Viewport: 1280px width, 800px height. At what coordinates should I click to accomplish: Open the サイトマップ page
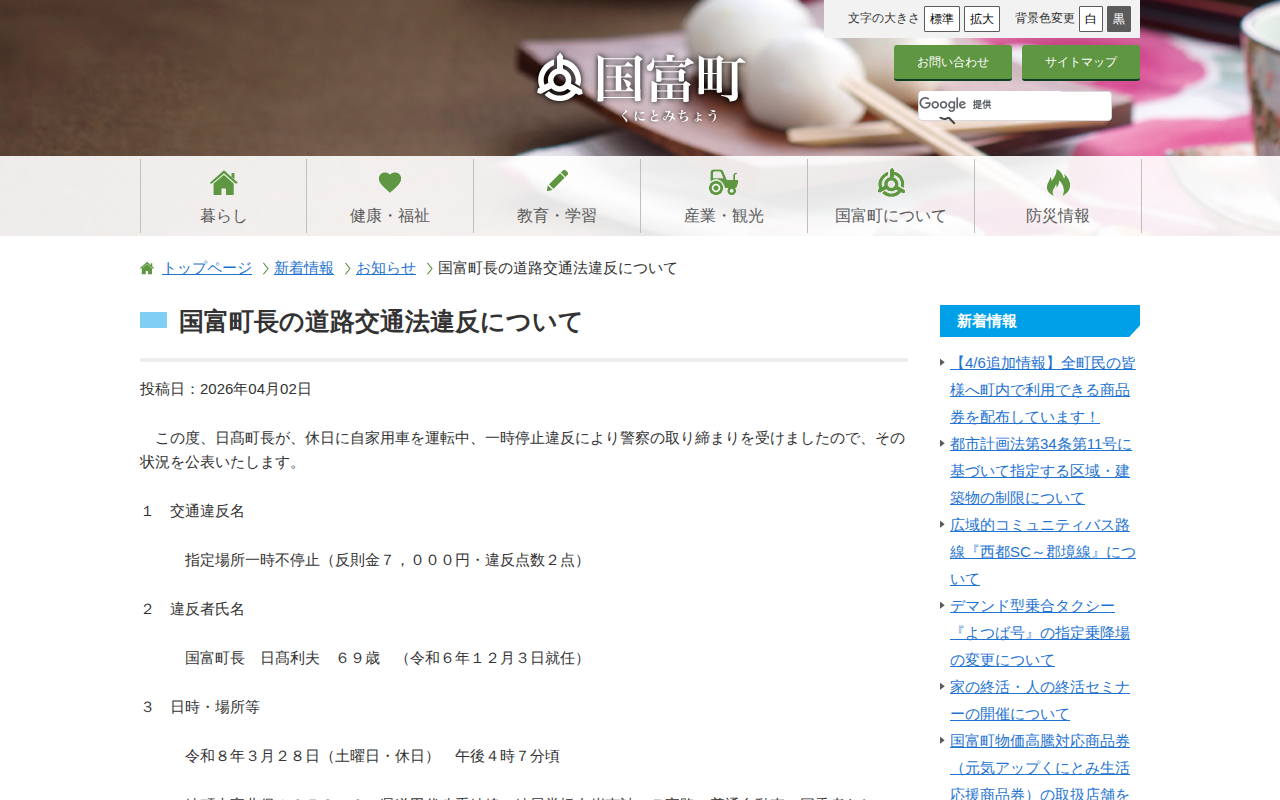[1080, 62]
